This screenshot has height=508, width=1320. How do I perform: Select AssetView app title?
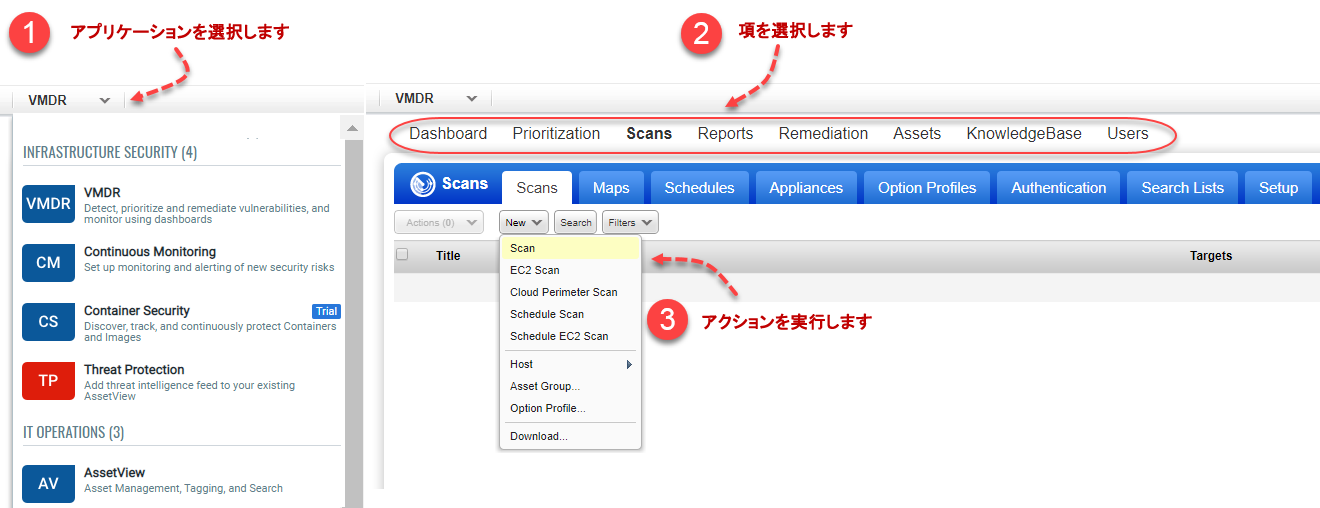click(115, 473)
